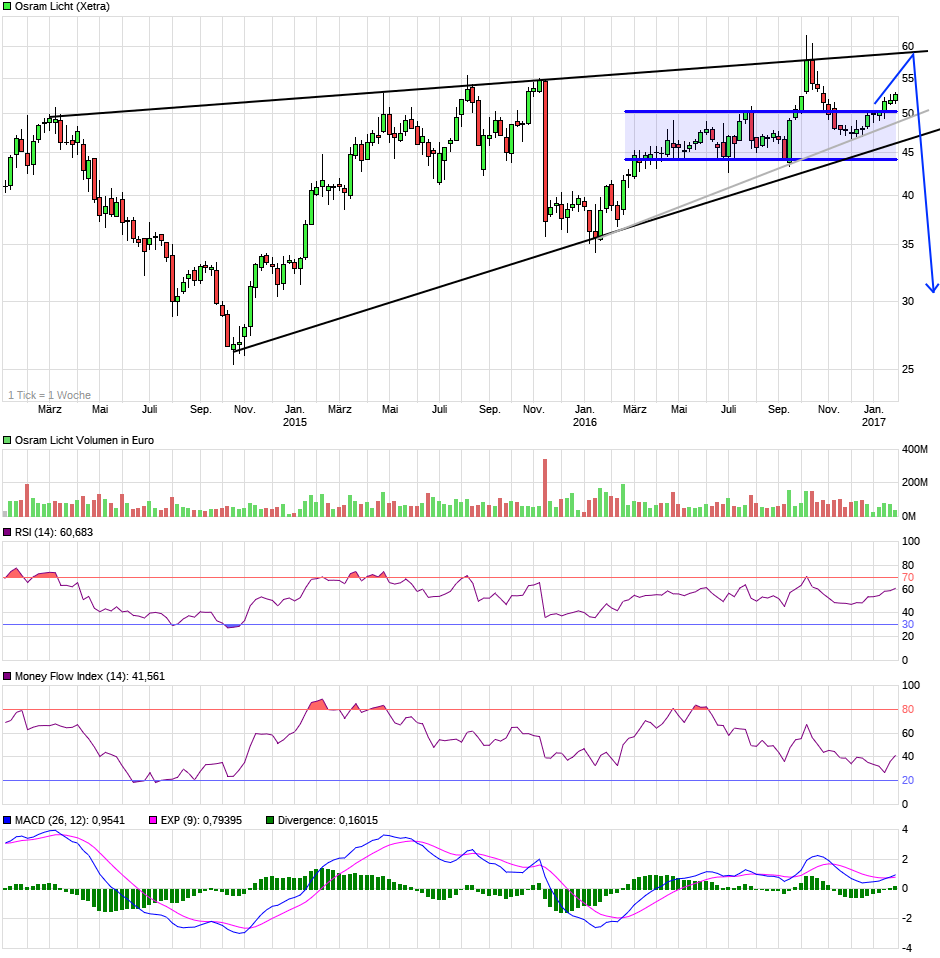
Task: Click the 25 price axis label
Action: pos(908,369)
